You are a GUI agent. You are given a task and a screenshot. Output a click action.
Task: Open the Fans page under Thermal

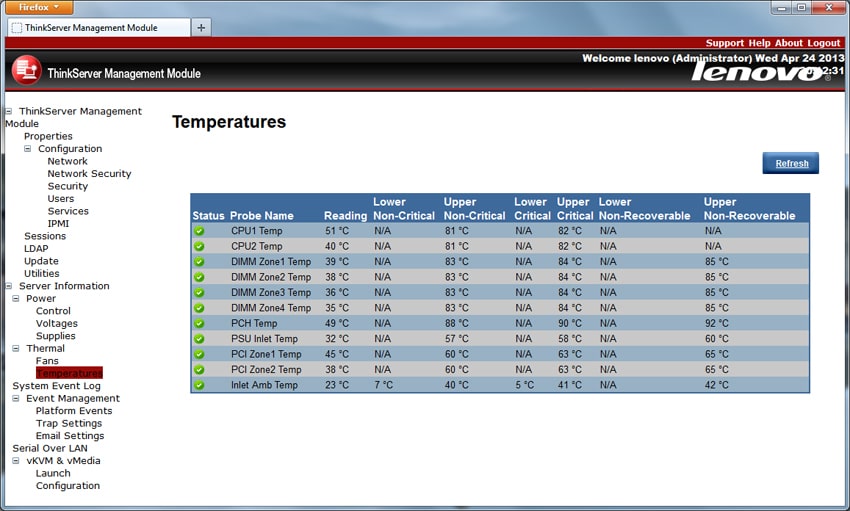coord(47,361)
